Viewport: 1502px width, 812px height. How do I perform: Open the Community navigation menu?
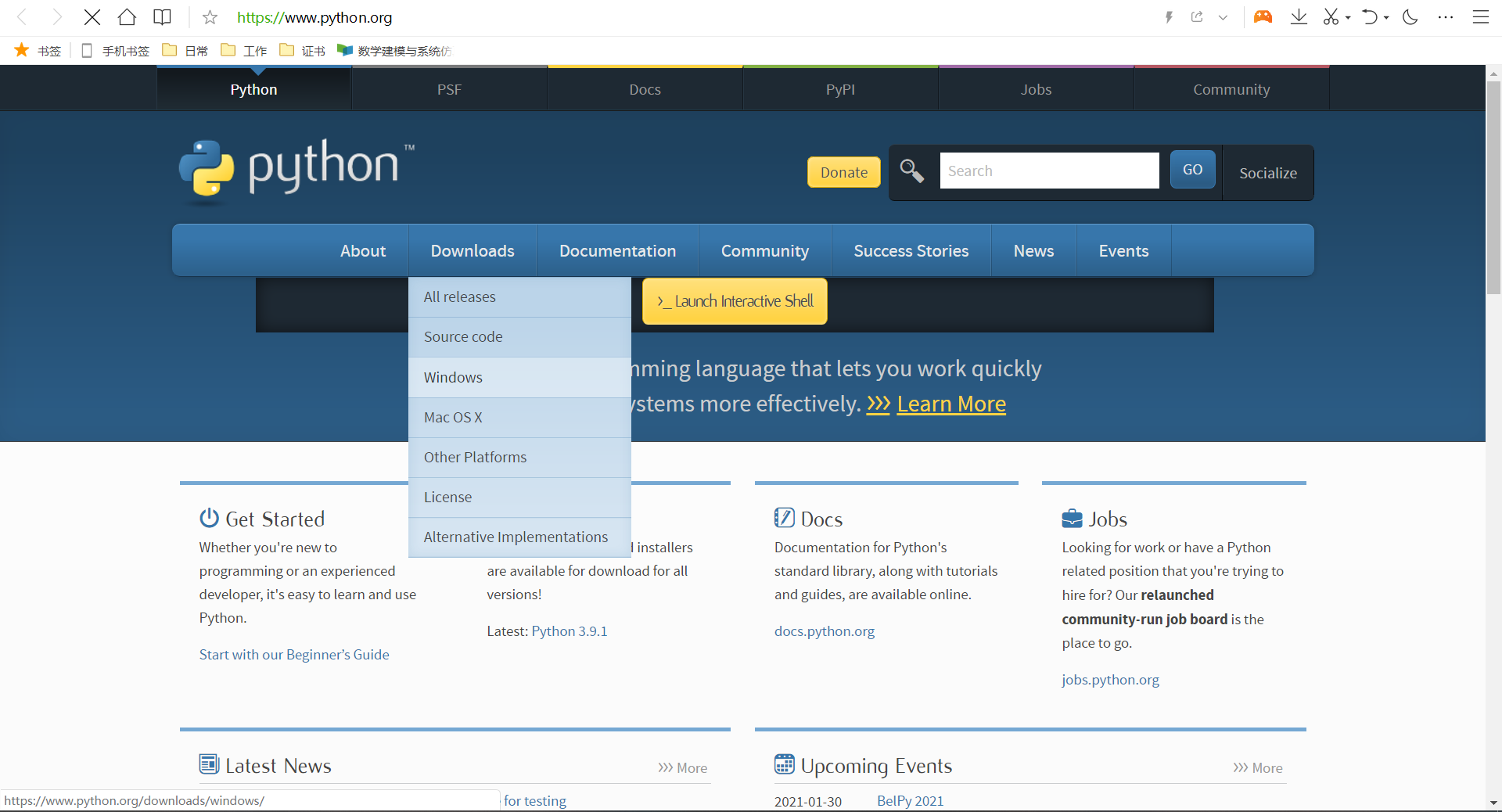pos(764,250)
